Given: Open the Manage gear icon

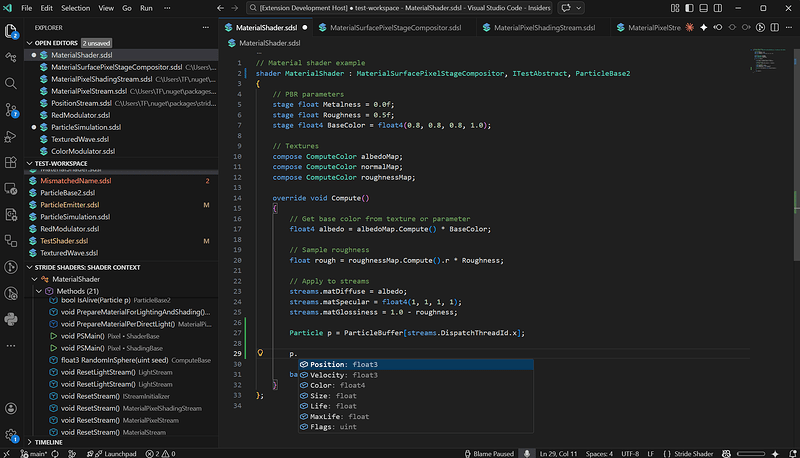Looking at the screenshot, I should 12,435.
